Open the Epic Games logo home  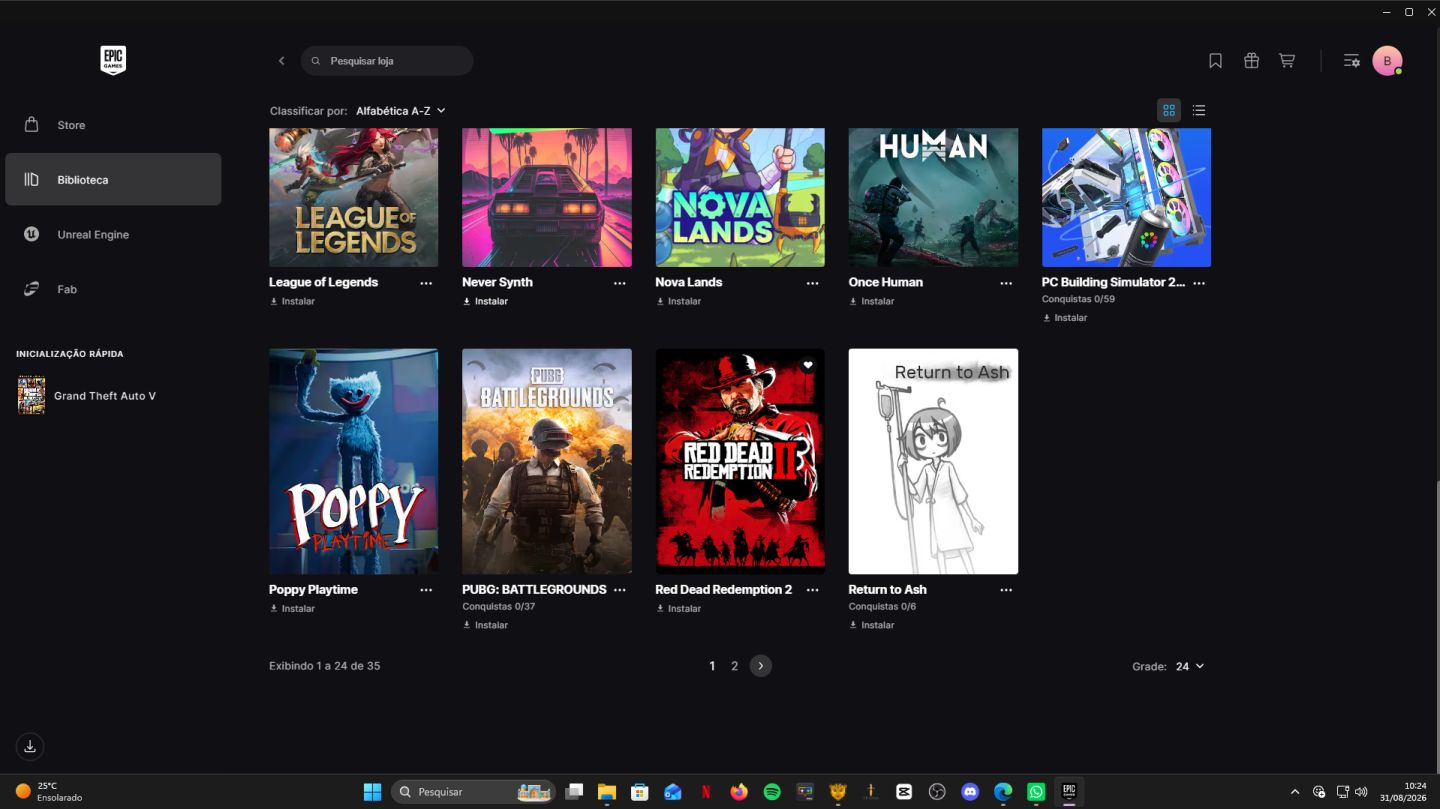(113, 60)
